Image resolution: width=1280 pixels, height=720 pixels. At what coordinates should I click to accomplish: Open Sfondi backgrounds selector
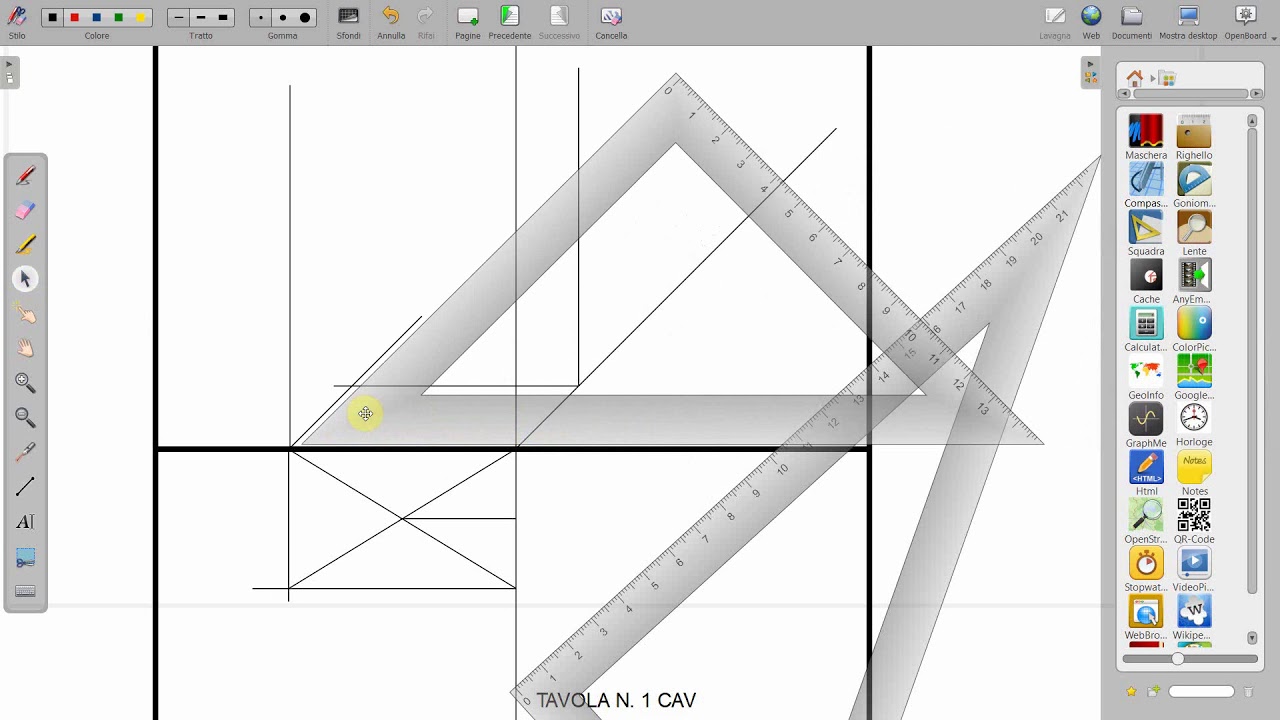click(348, 21)
